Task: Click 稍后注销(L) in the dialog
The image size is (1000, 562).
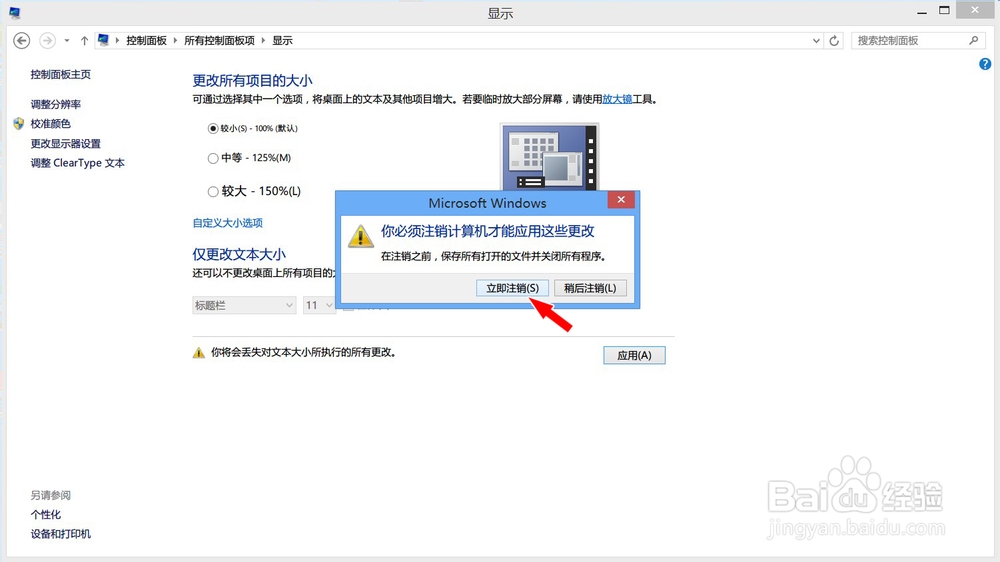Action: [590, 288]
